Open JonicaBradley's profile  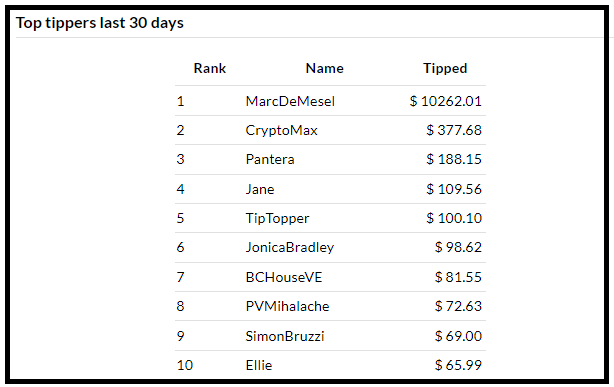pyautogui.click(x=290, y=247)
